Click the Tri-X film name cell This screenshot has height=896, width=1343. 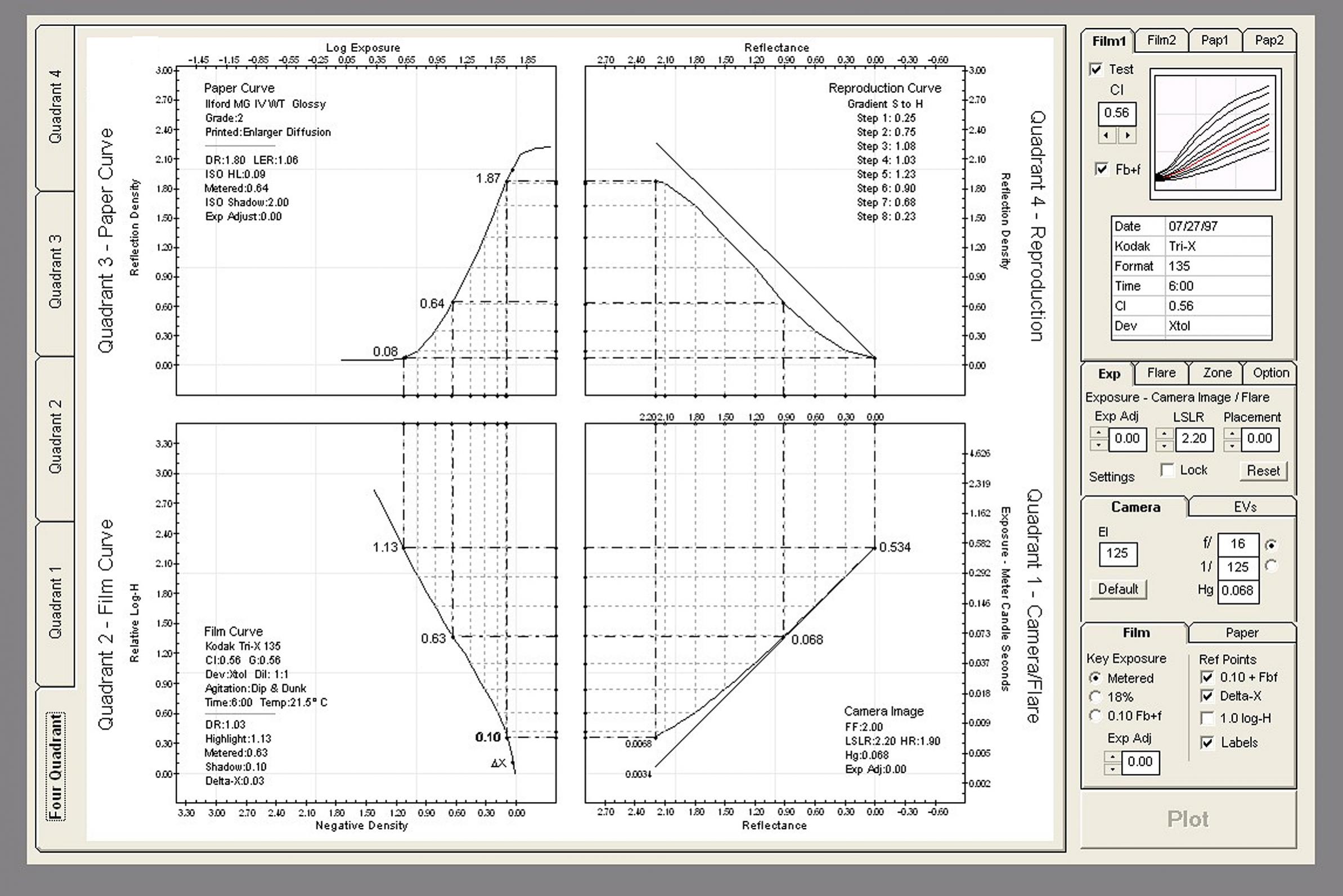coord(1218,246)
